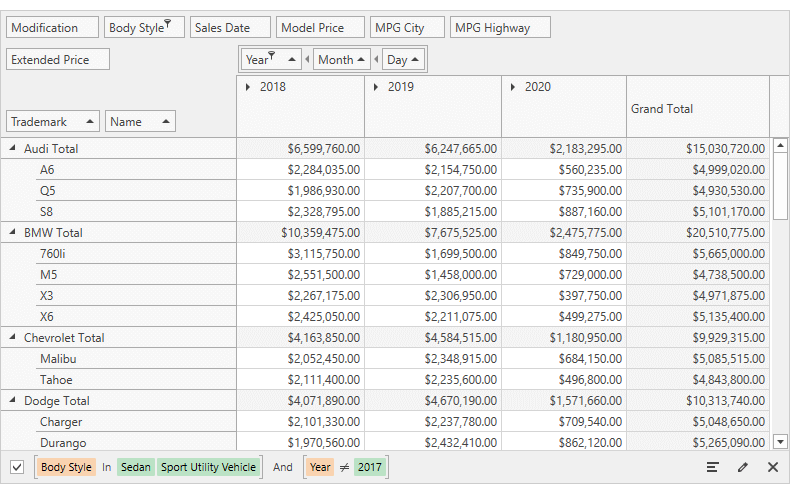Collapse the BMW Total row group
The image size is (790, 494).
(13, 233)
